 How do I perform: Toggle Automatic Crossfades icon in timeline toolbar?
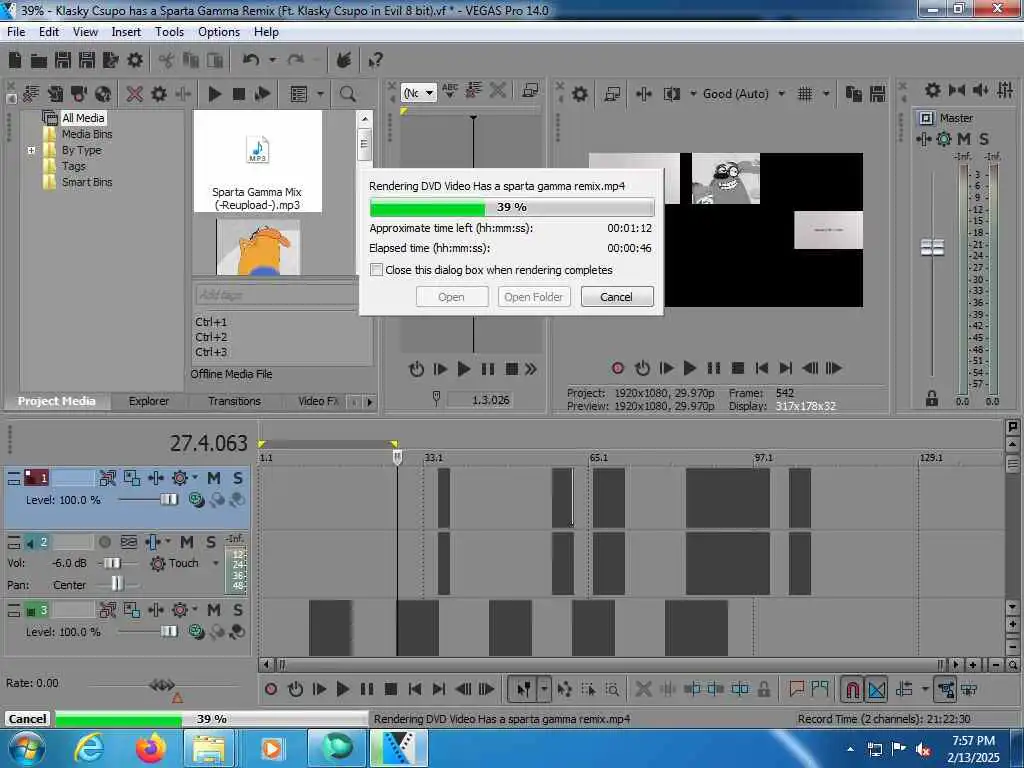(877, 689)
